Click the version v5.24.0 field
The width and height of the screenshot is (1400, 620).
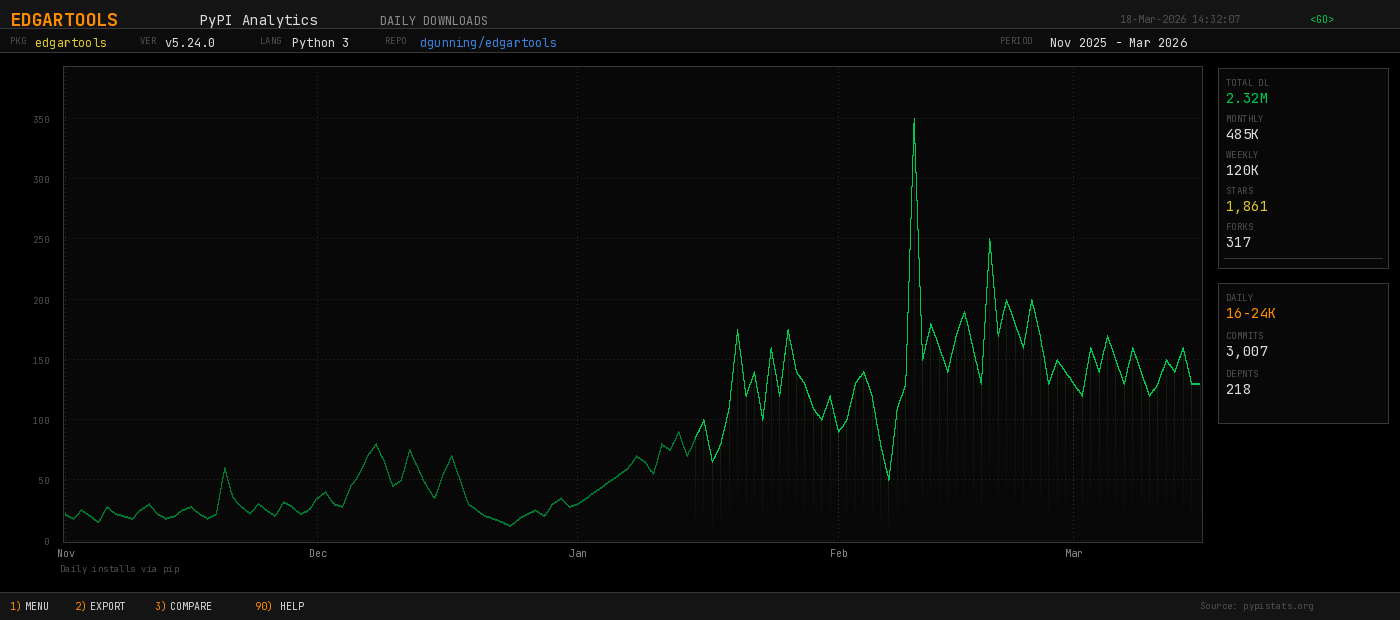point(190,43)
